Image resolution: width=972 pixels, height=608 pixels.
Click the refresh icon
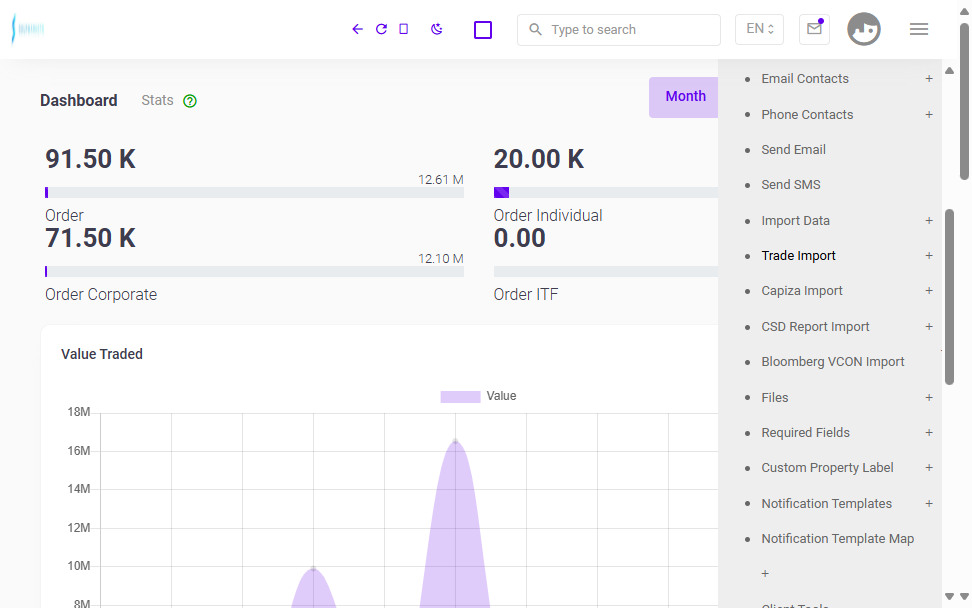click(x=381, y=29)
